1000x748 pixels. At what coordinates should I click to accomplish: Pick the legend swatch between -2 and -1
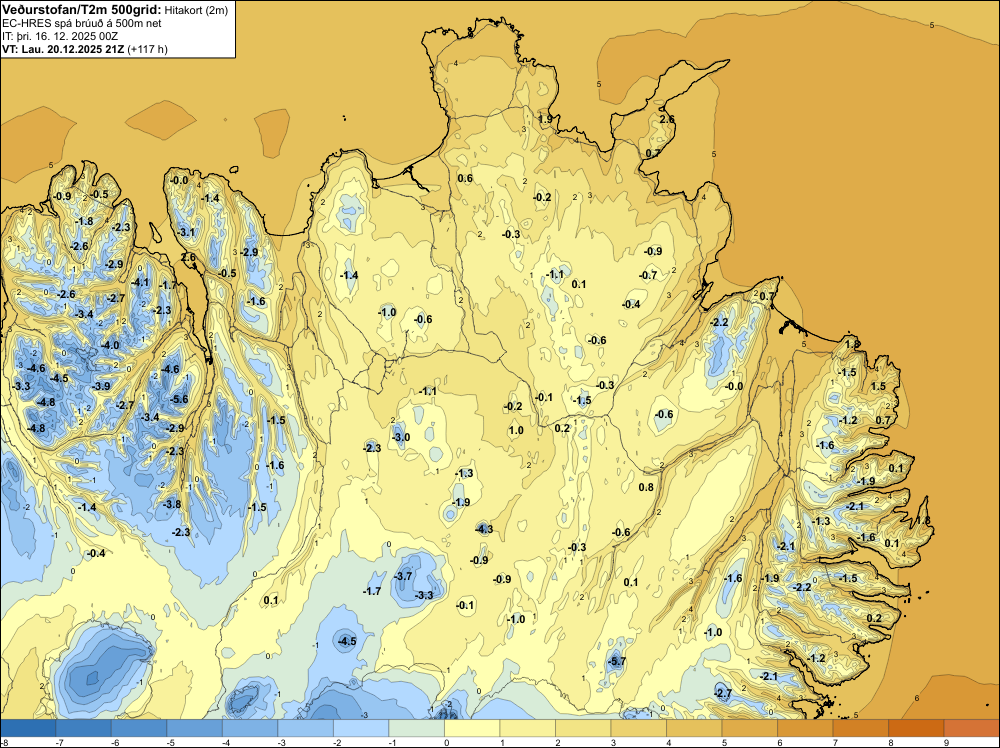(x=361, y=728)
